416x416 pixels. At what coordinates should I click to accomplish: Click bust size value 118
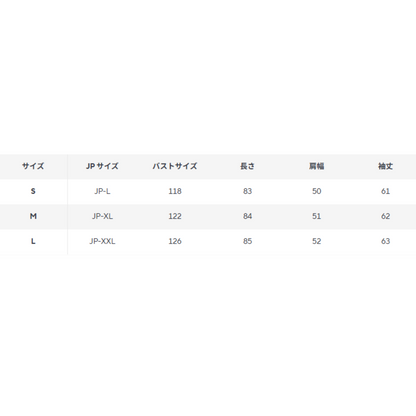[x=175, y=191]
